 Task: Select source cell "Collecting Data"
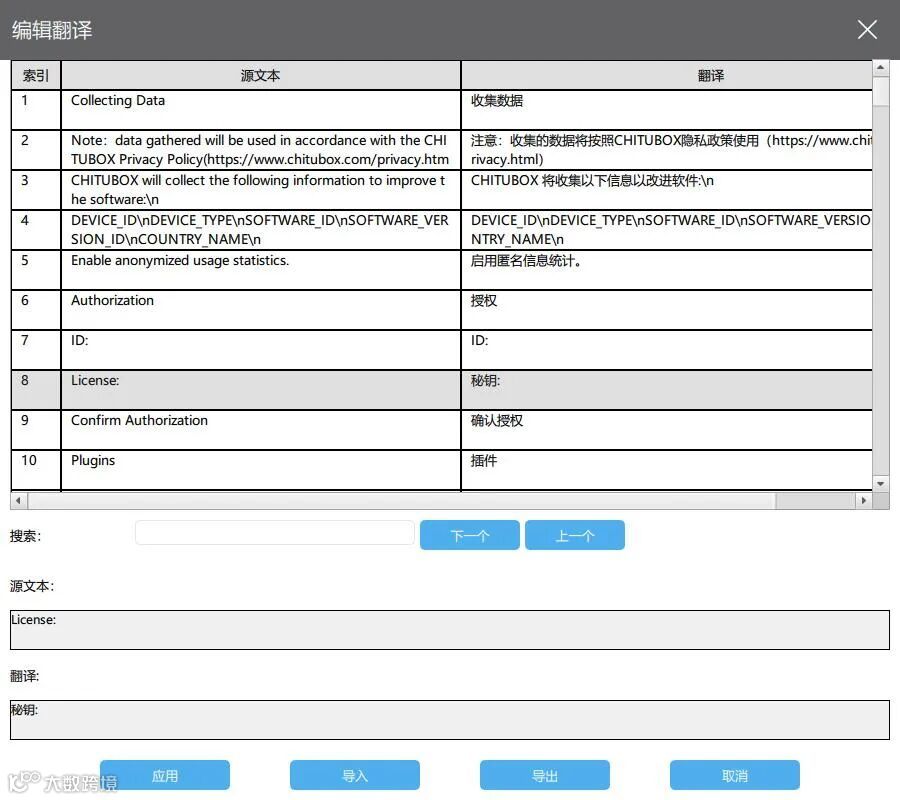[x=261, y=110]
